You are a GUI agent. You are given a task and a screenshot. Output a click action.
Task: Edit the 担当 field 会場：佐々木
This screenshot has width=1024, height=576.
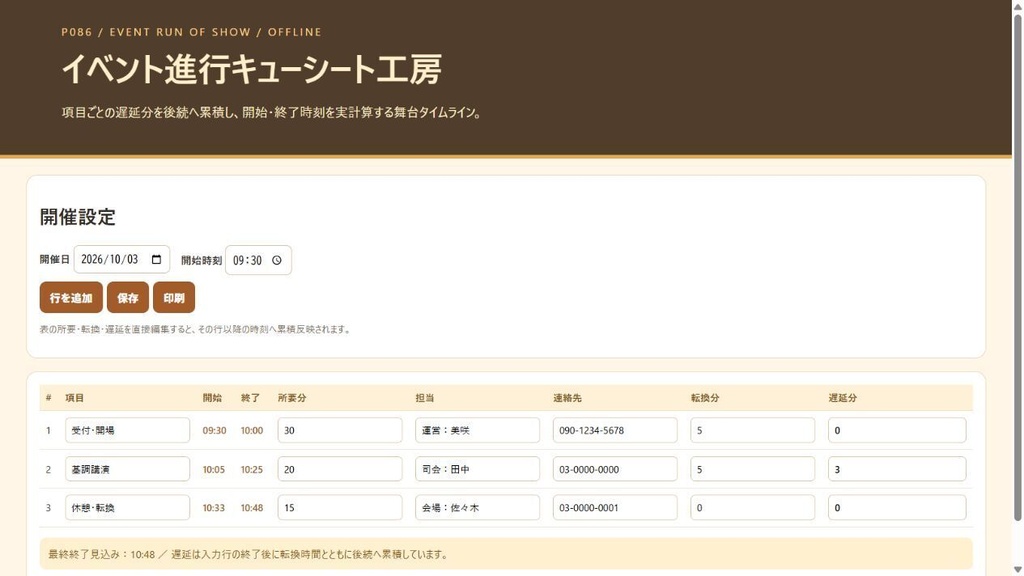coord(477,507)
